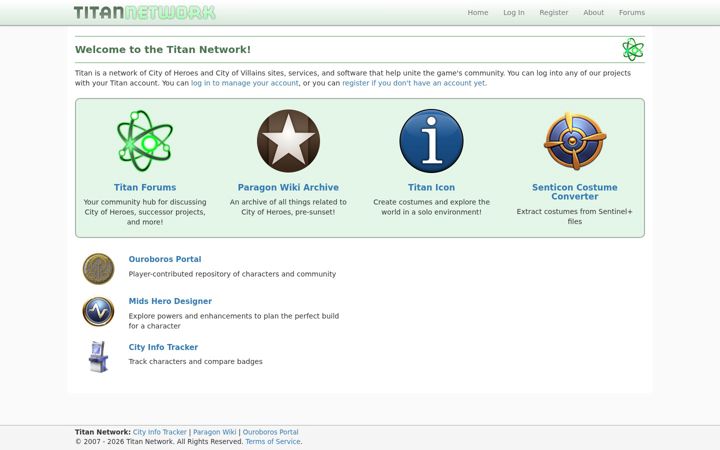Click 'Extract costumes from Sentinel+ files' description
This screenshot has height=450, width=720.
(574, 216)
